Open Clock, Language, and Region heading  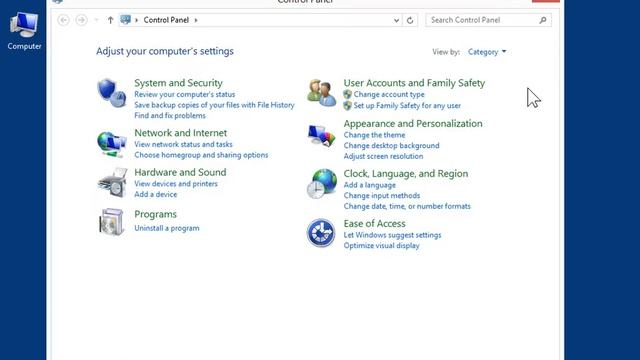pos(406,173)
